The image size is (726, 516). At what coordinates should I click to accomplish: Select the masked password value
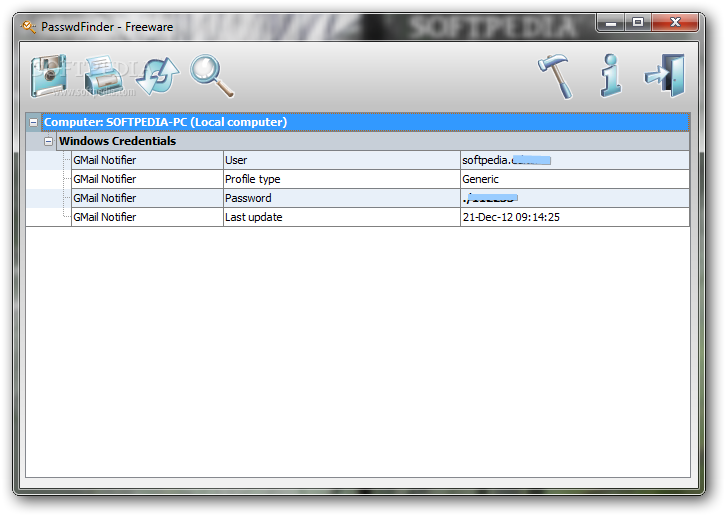[x=575, y=198]
